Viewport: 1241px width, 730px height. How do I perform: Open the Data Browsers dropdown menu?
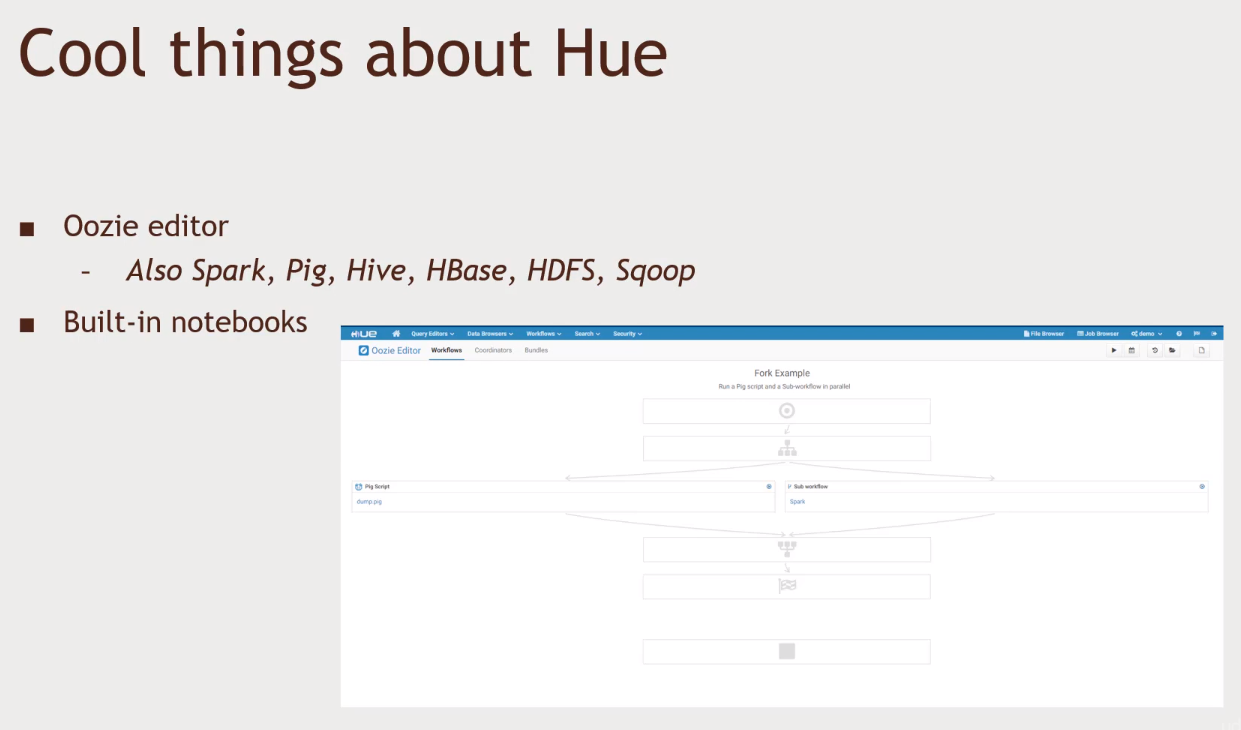pos(490,334)
